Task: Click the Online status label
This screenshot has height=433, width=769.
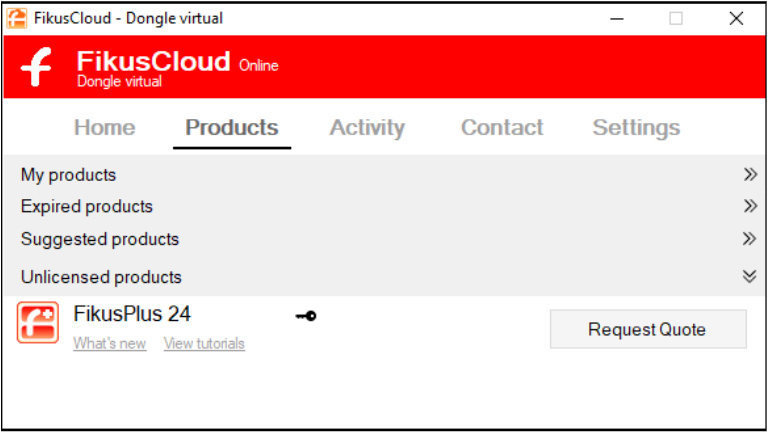Action: coord(259,66)
